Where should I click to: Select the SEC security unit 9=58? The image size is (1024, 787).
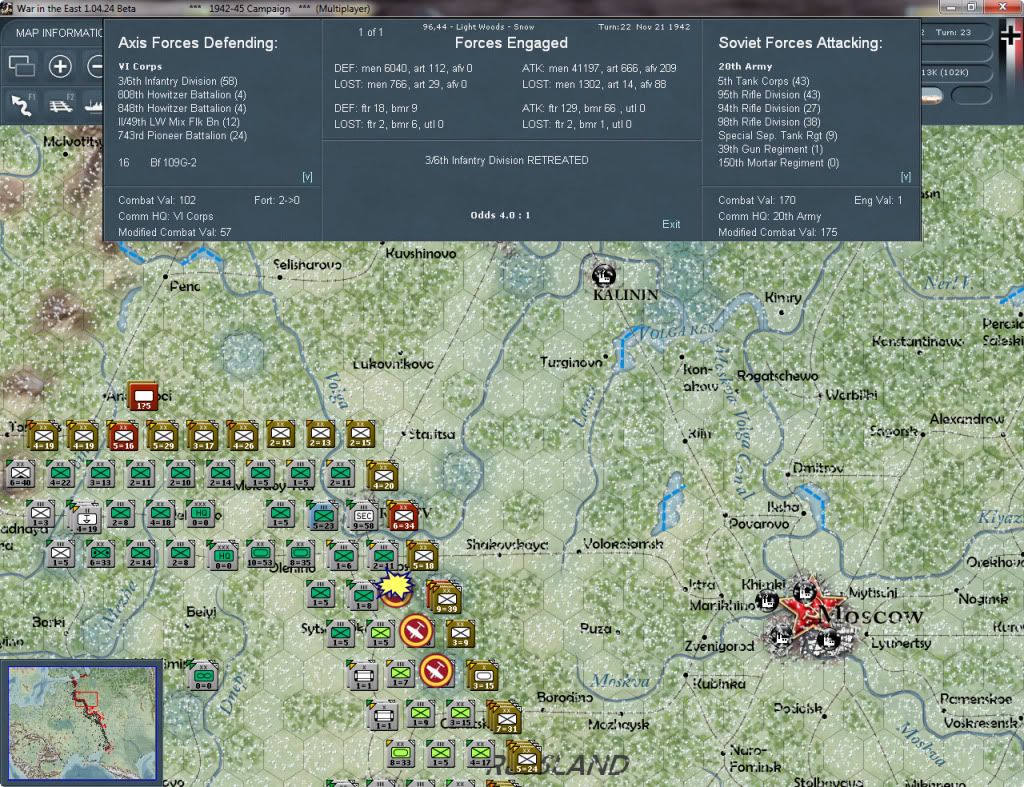point(363,515)
